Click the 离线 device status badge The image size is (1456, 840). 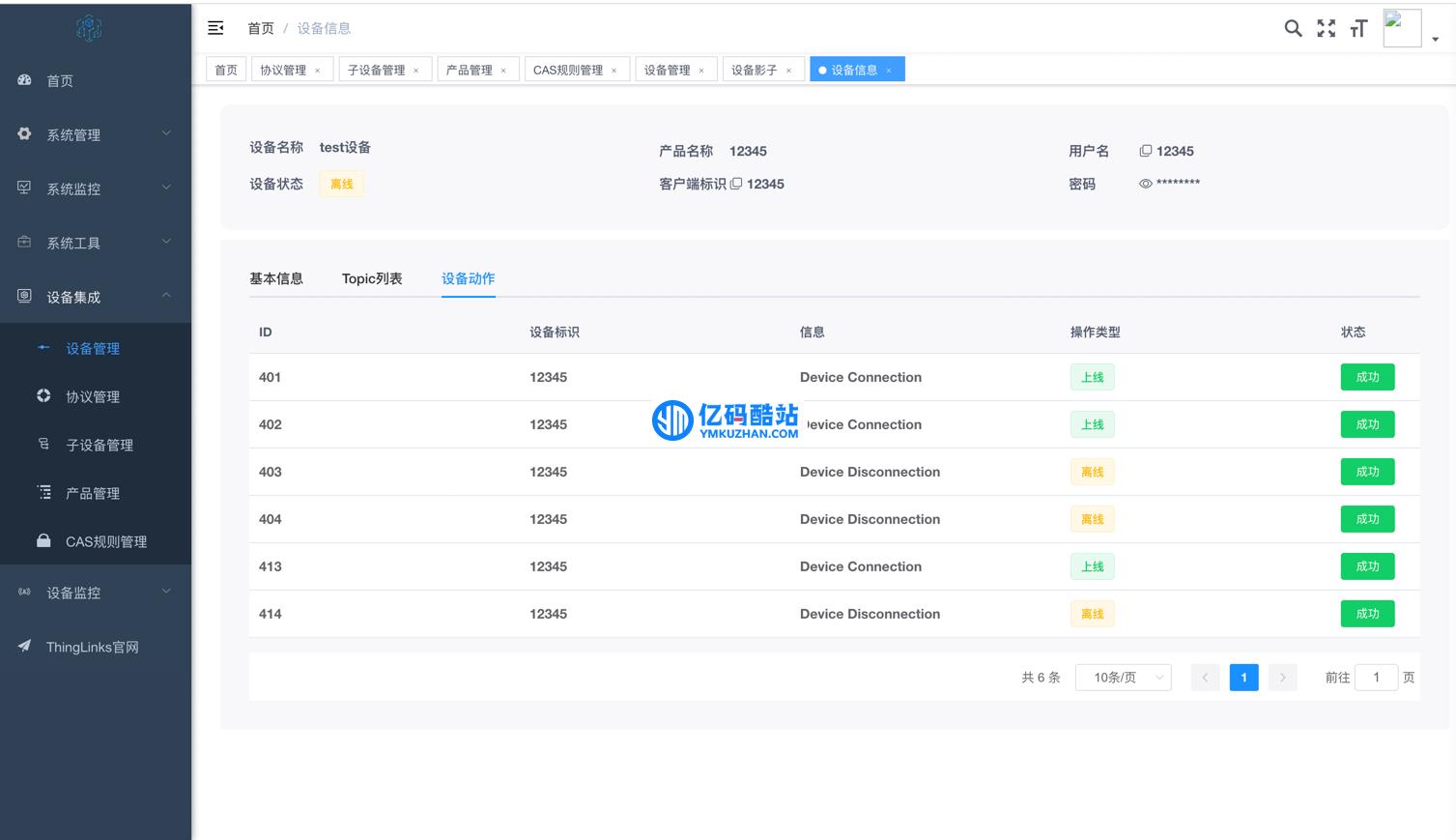coord(342,184)
